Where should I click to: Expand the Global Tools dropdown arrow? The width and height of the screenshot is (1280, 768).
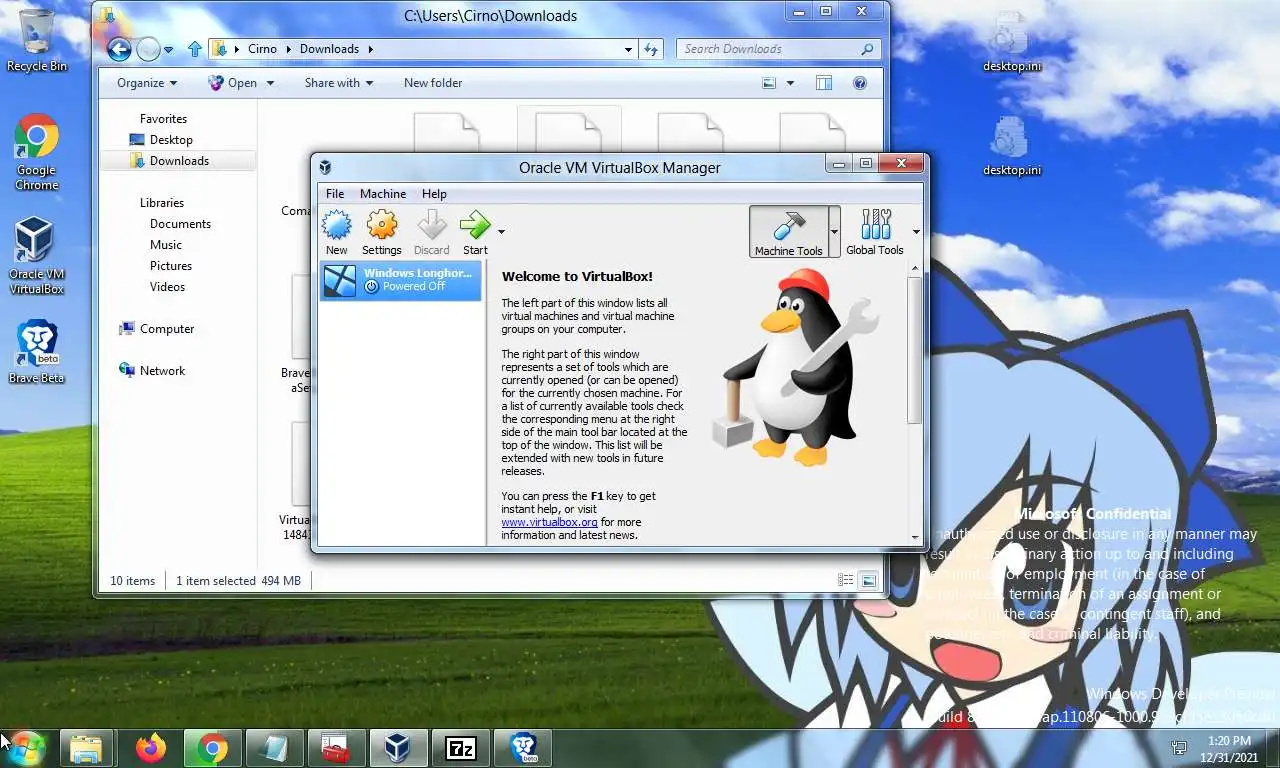[x=916, y=232]
